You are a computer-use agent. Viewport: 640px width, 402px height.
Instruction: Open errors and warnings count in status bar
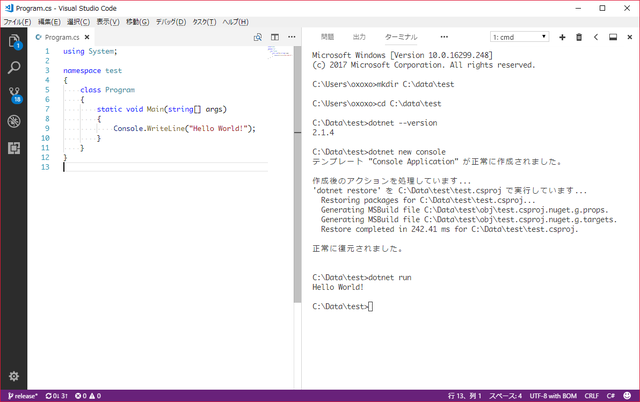click(88, 396)
